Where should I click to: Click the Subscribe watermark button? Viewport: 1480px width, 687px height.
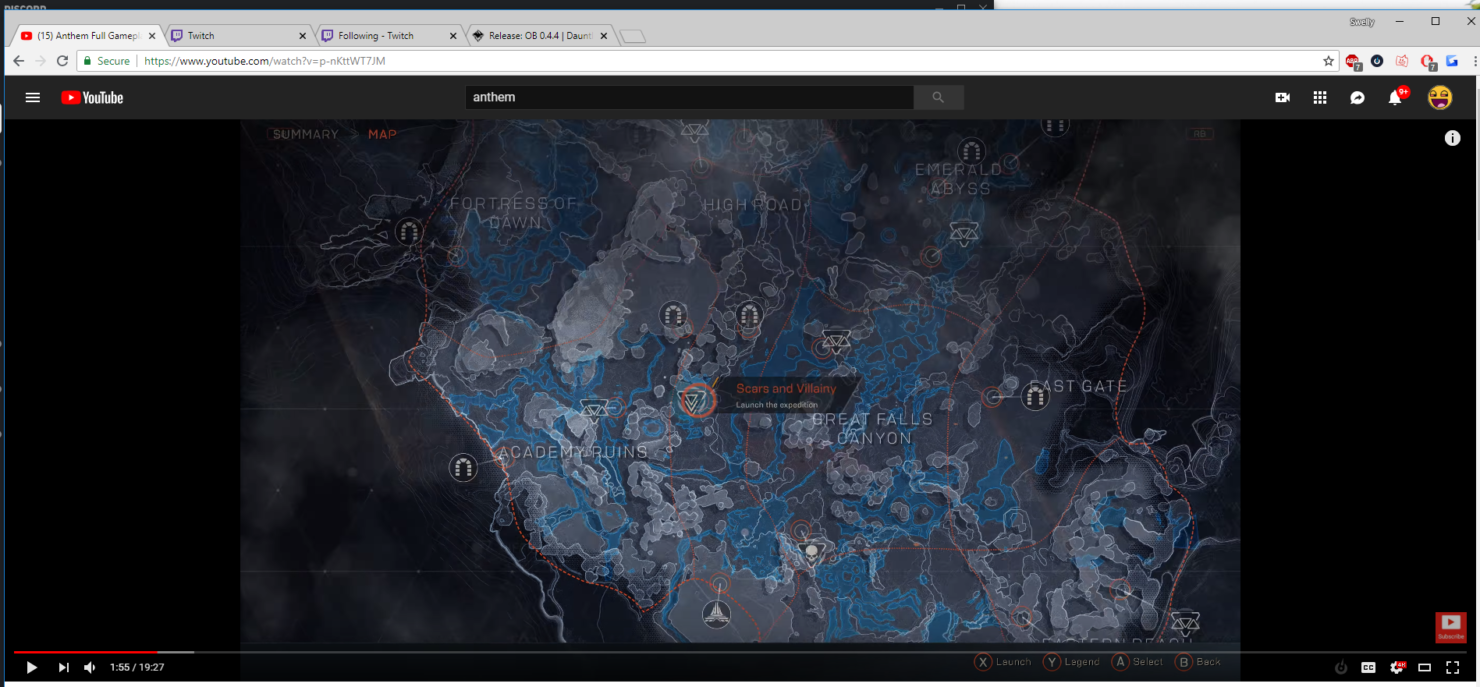click(x=1450, y=627)
